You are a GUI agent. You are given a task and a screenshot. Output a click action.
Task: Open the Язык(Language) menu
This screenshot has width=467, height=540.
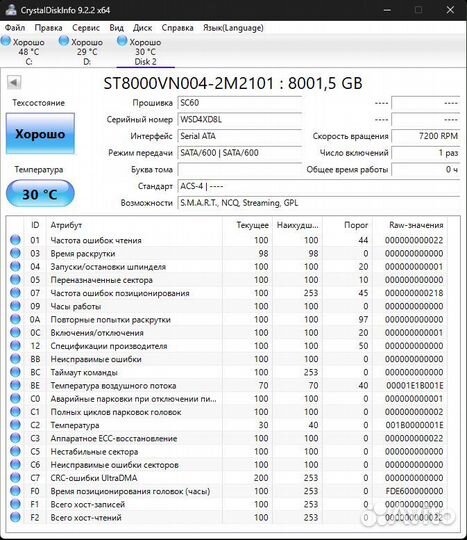pos(233,28)
